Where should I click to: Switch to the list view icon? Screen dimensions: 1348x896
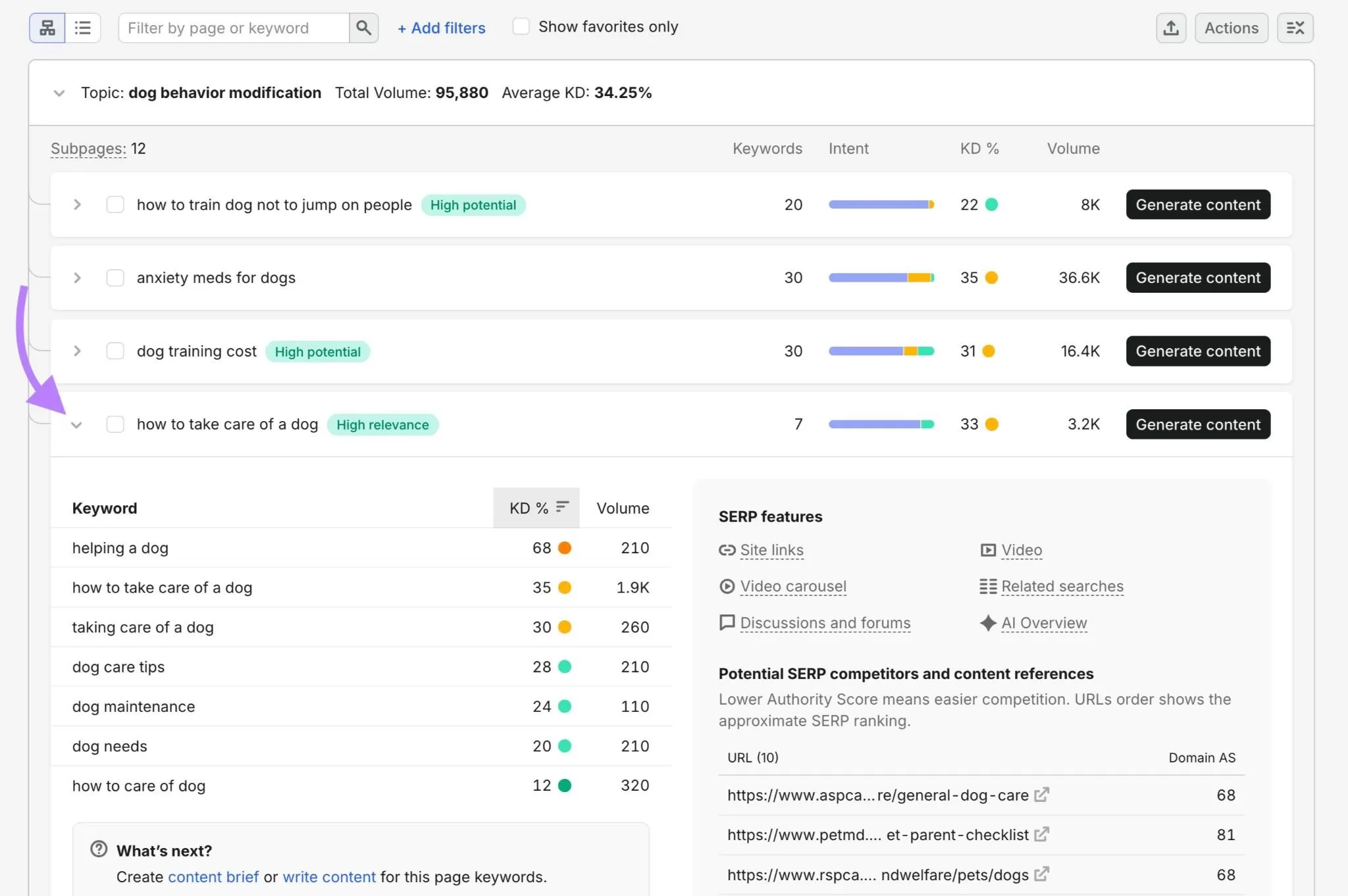(x=83, y=28)
